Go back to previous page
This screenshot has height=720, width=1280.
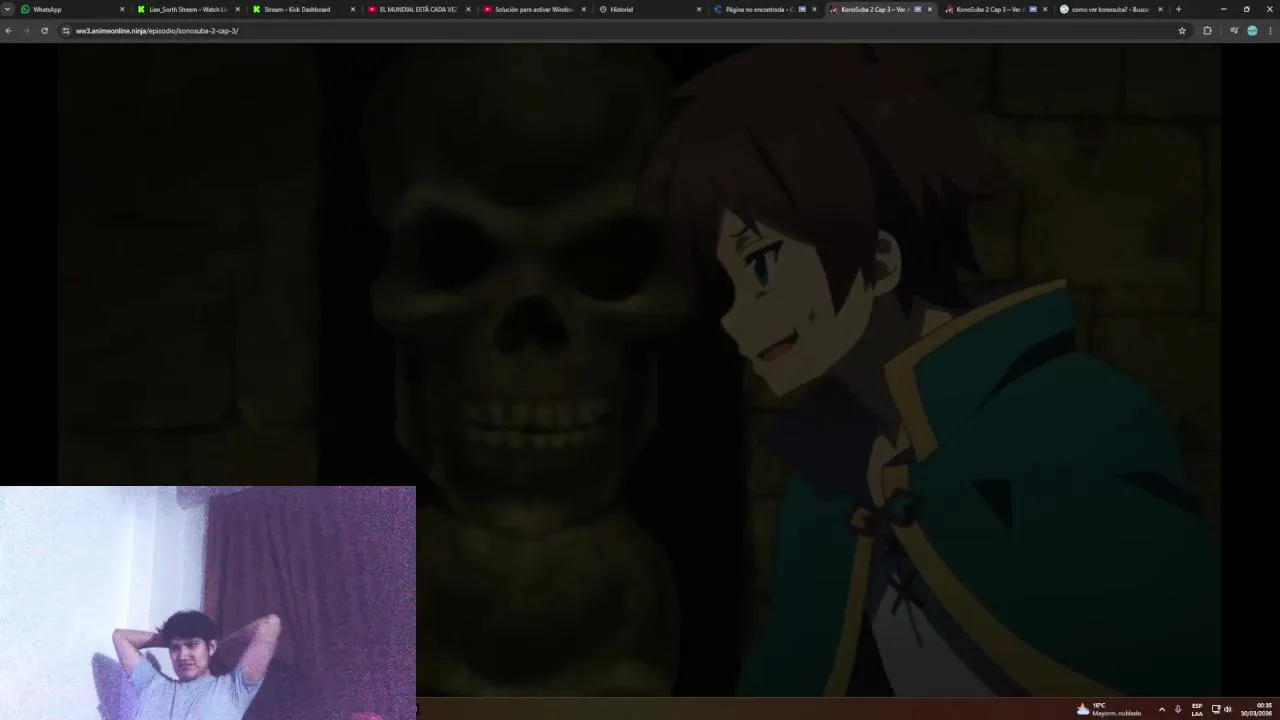pos(9,31)
